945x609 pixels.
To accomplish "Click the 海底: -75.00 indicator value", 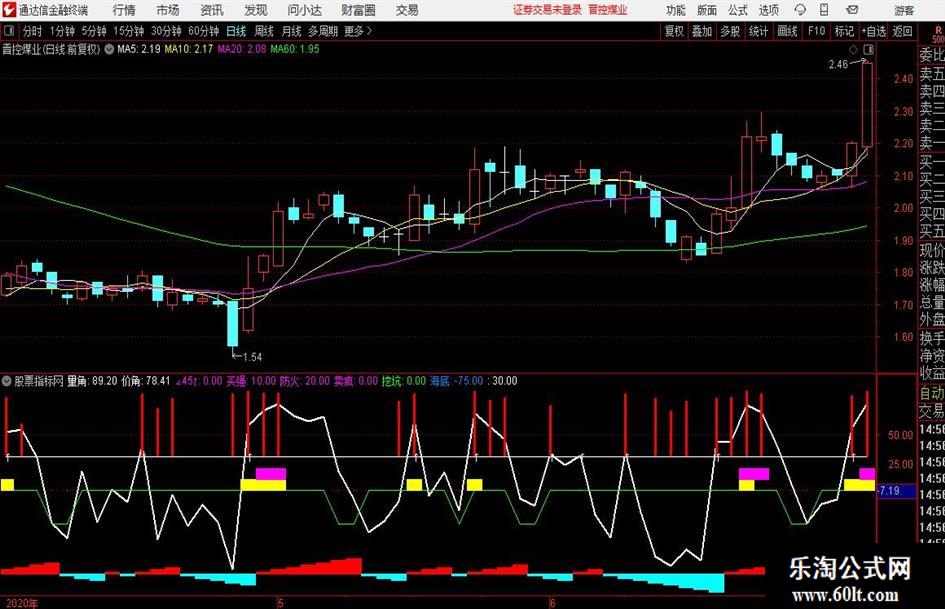I will [x=456, y=381].
